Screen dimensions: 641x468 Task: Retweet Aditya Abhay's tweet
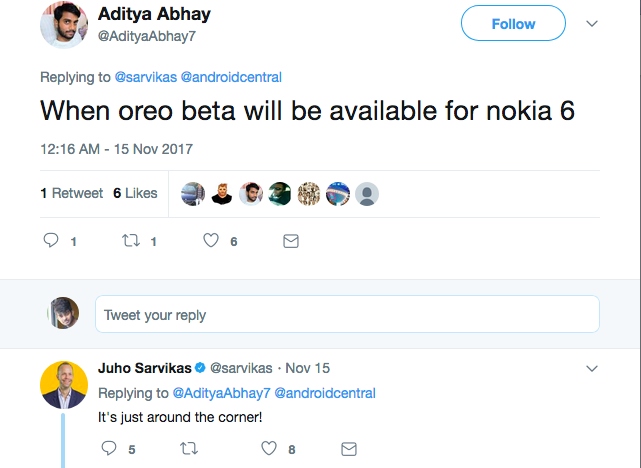click(130, 241)
